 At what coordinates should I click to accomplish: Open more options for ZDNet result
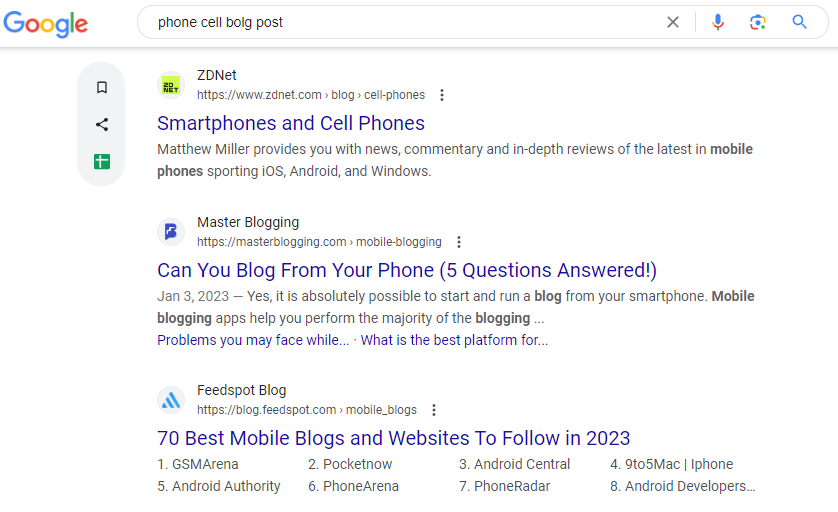[441, 95]
